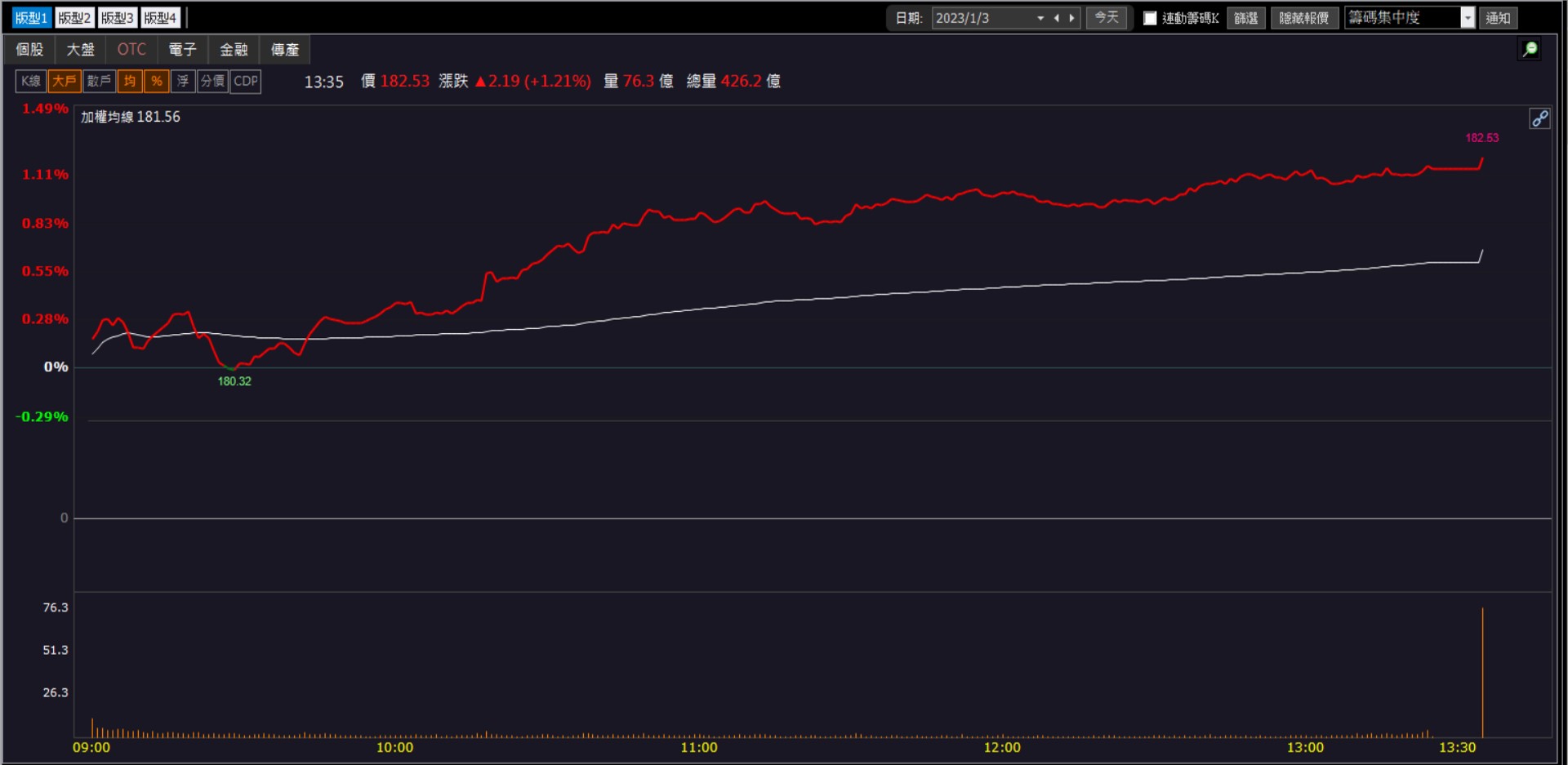Screen dimensions: 1568x765
Task: Click the 182.53 high price label on chart
Action: pyautogui.click(x=1482, y=138)
